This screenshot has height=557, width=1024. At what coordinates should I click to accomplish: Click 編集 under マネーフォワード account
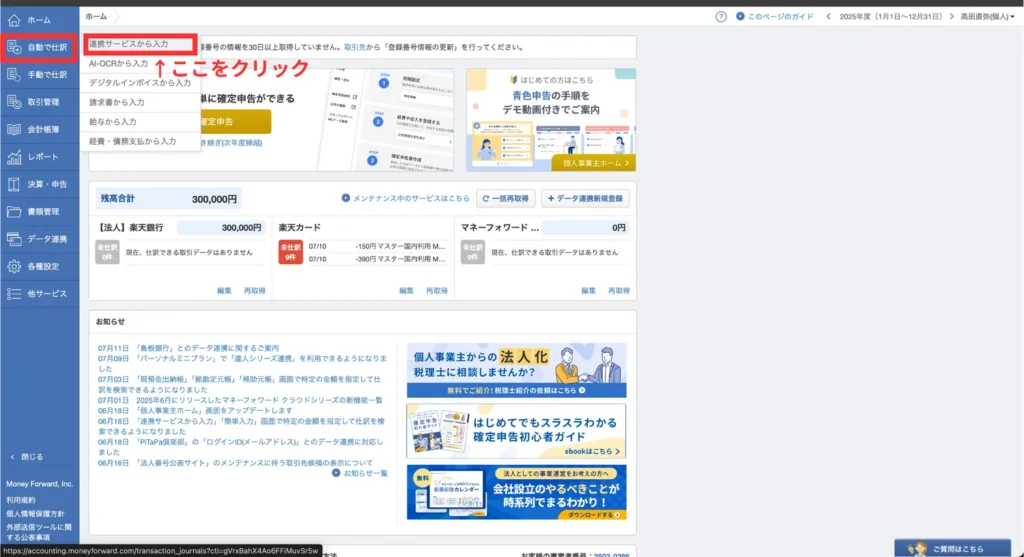point(588,291)
